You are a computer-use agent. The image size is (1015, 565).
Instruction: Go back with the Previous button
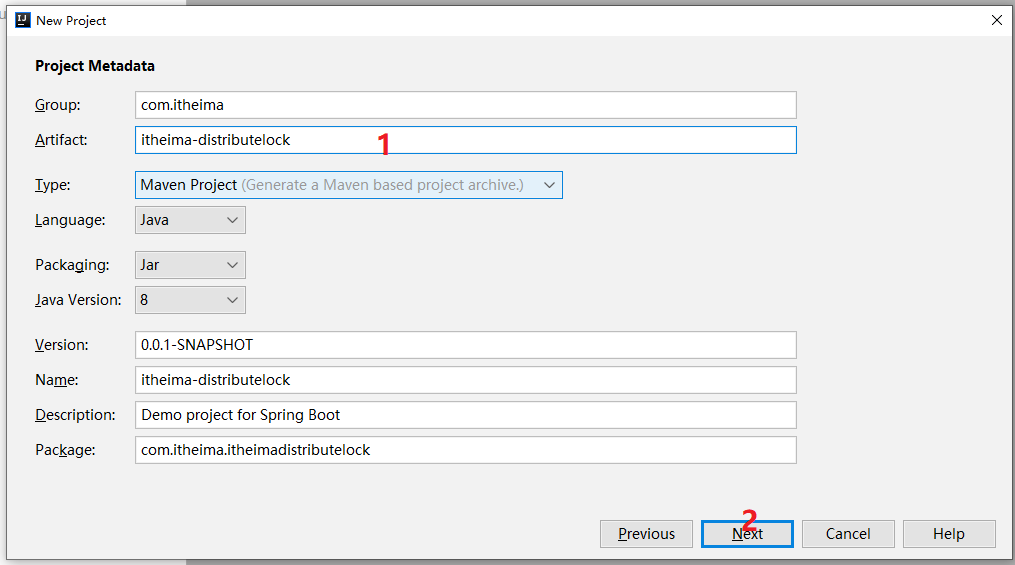[646, 534]
